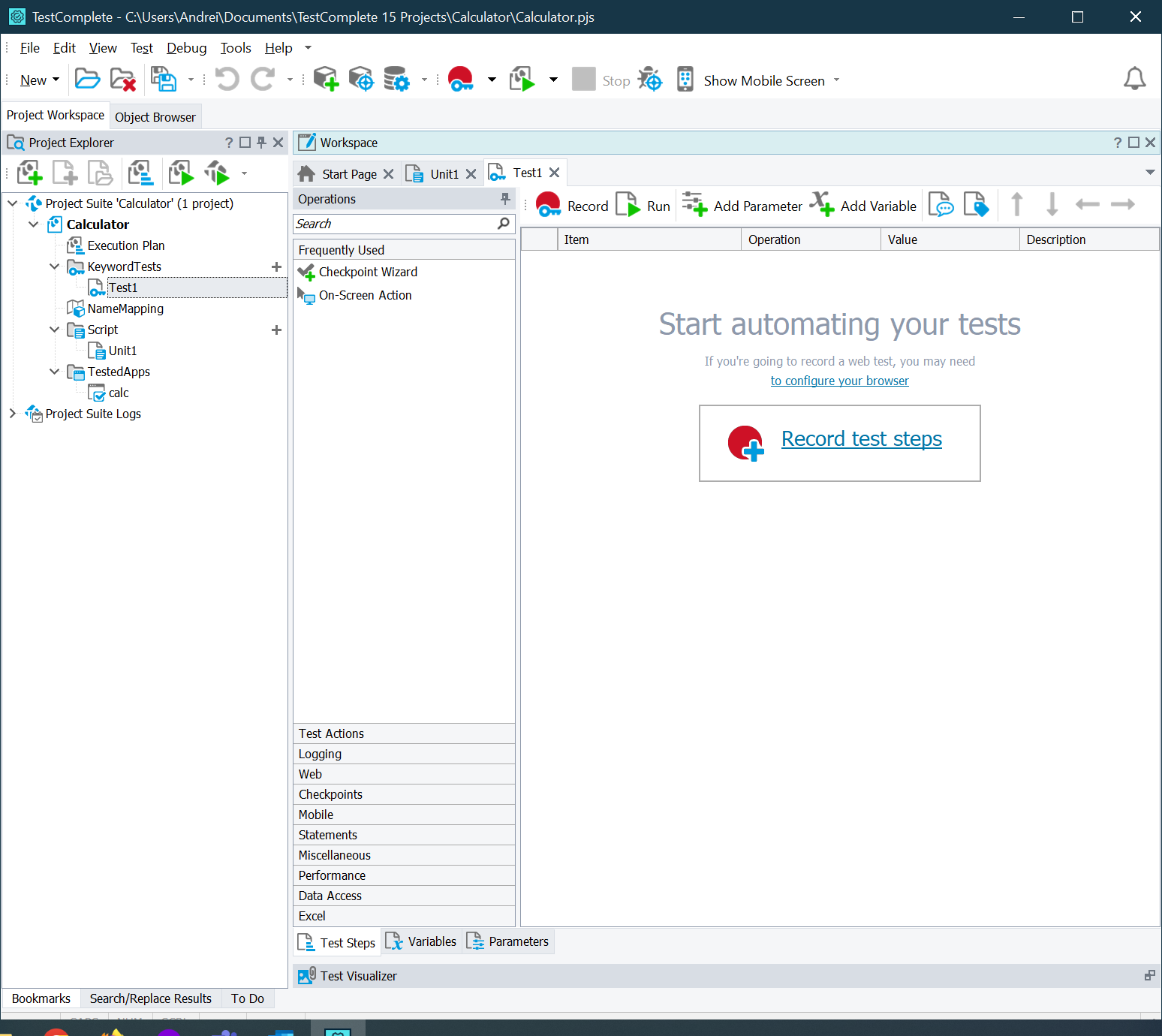Collapse the TestedApps tree node

54,372
